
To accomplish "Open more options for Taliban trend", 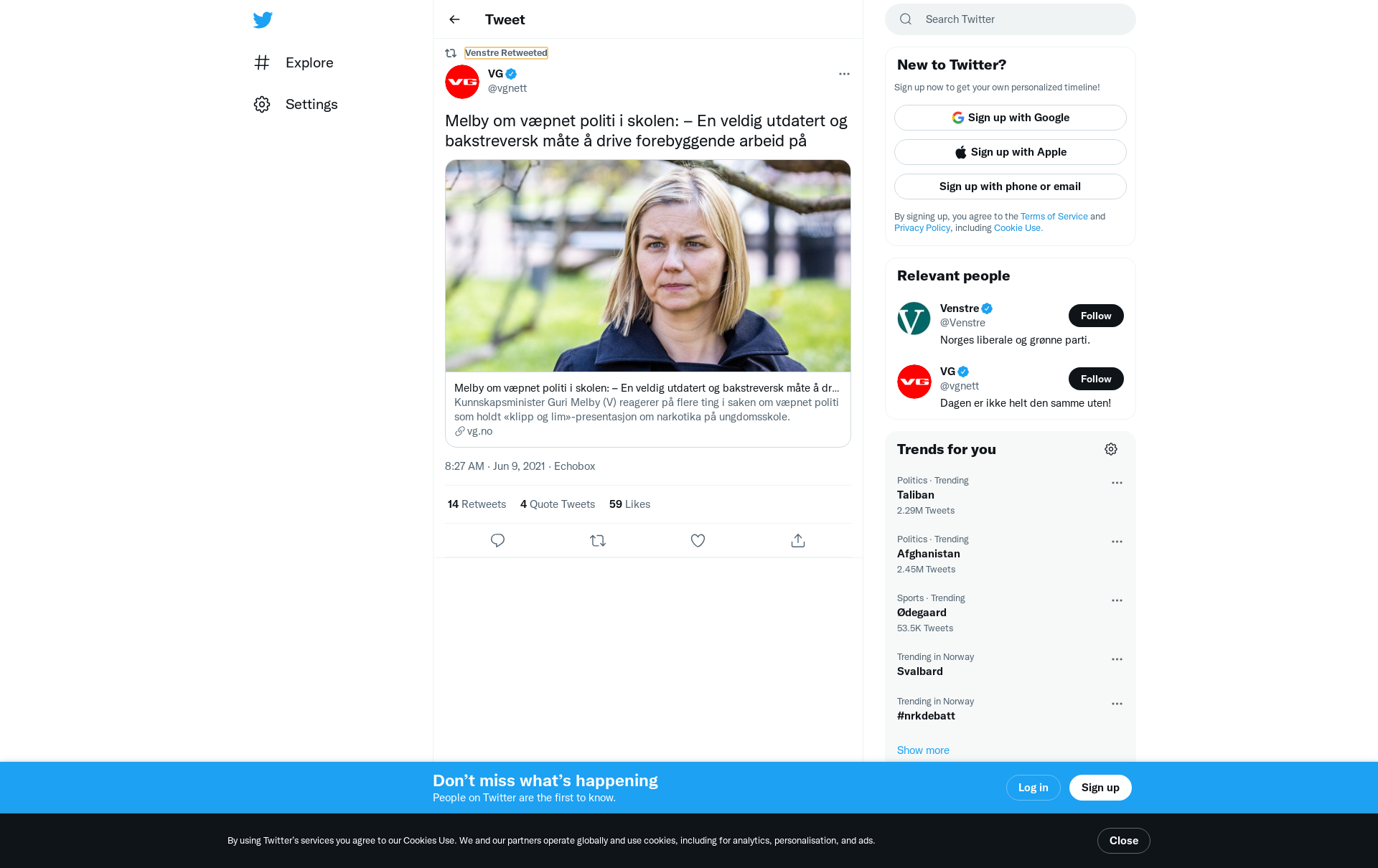I will pos(1117,483).
